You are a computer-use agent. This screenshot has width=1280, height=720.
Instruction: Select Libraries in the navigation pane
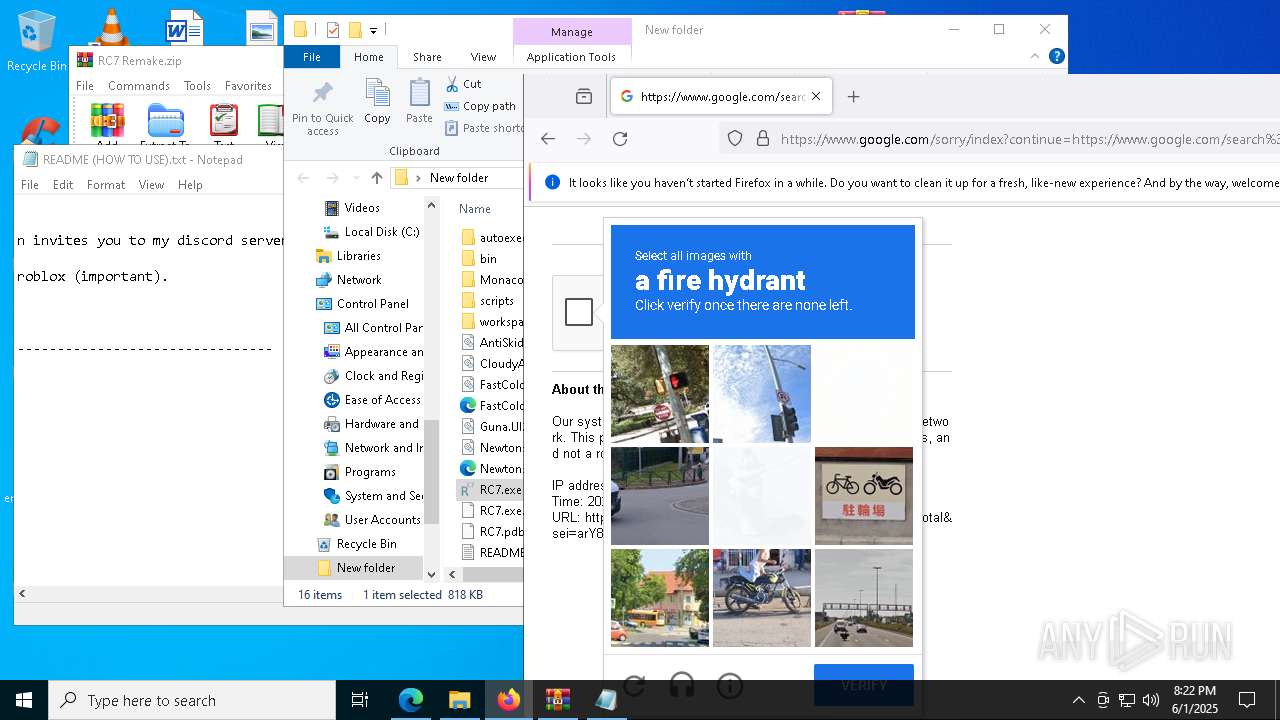358,256
